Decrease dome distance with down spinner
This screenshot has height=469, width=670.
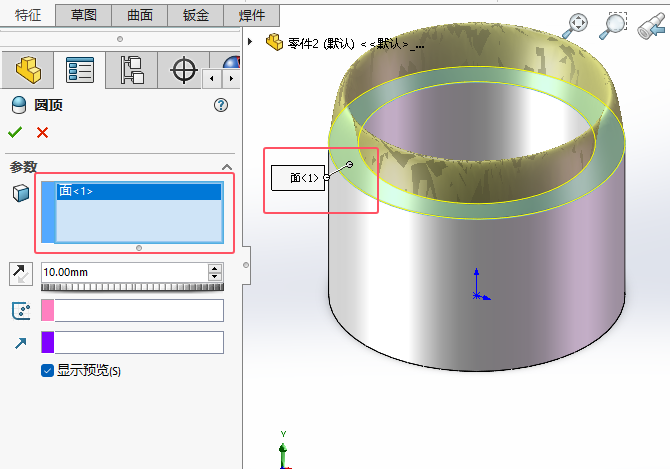215,276
